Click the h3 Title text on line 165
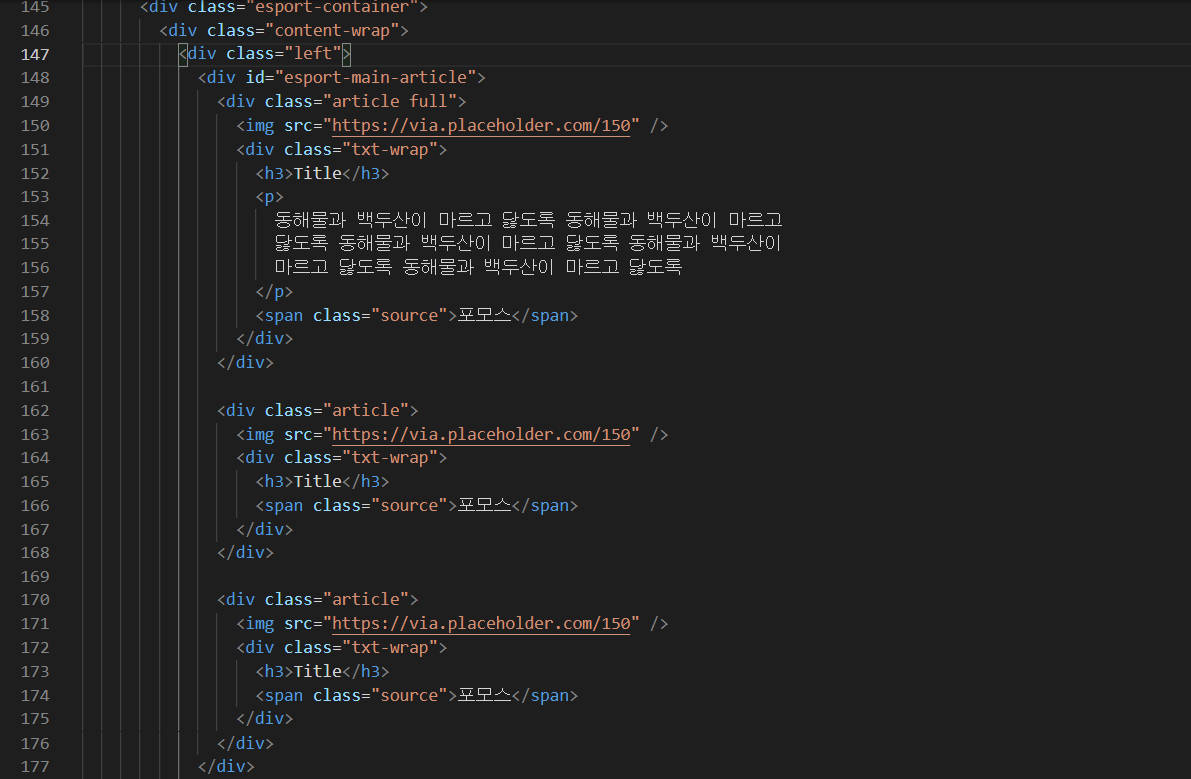This screenshot has height=779, width=1191. pos(317,481)
